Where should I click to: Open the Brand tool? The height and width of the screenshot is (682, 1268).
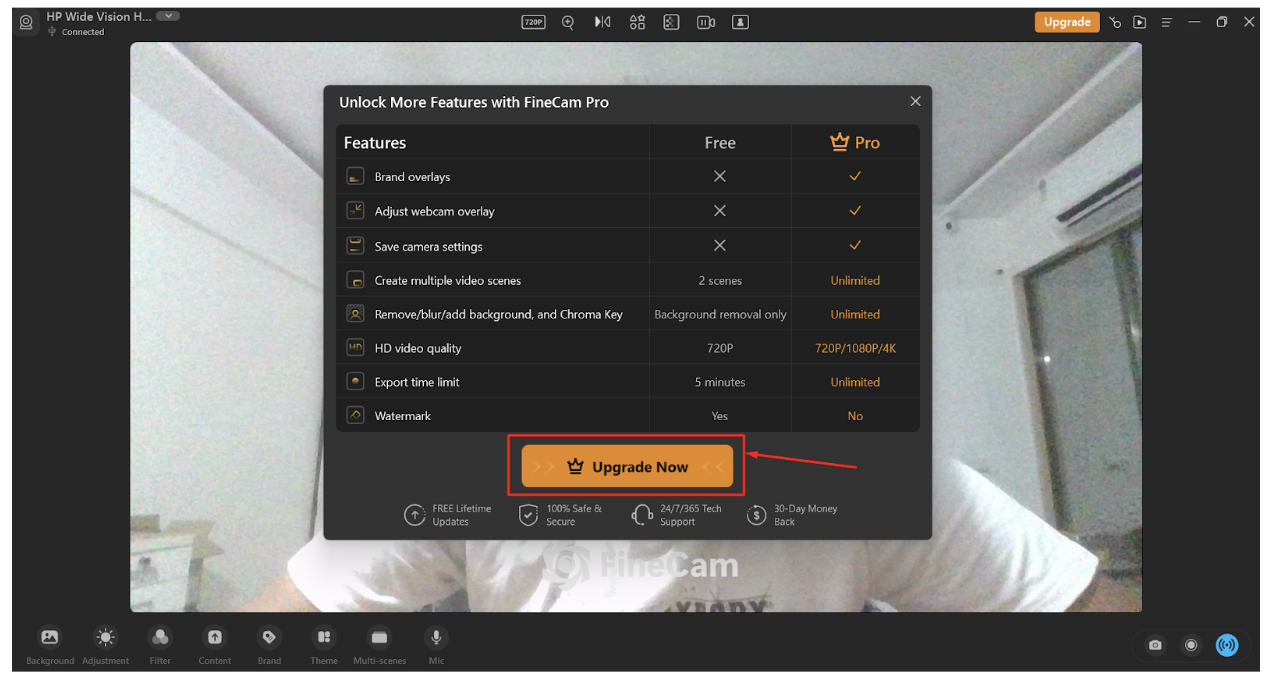tap(269, 645)
